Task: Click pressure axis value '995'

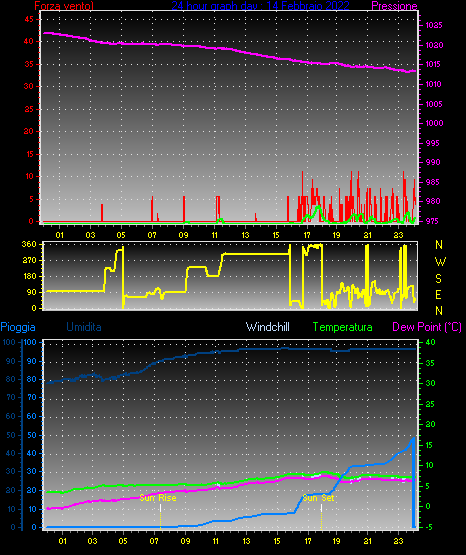Action: [x=432, y=143]
